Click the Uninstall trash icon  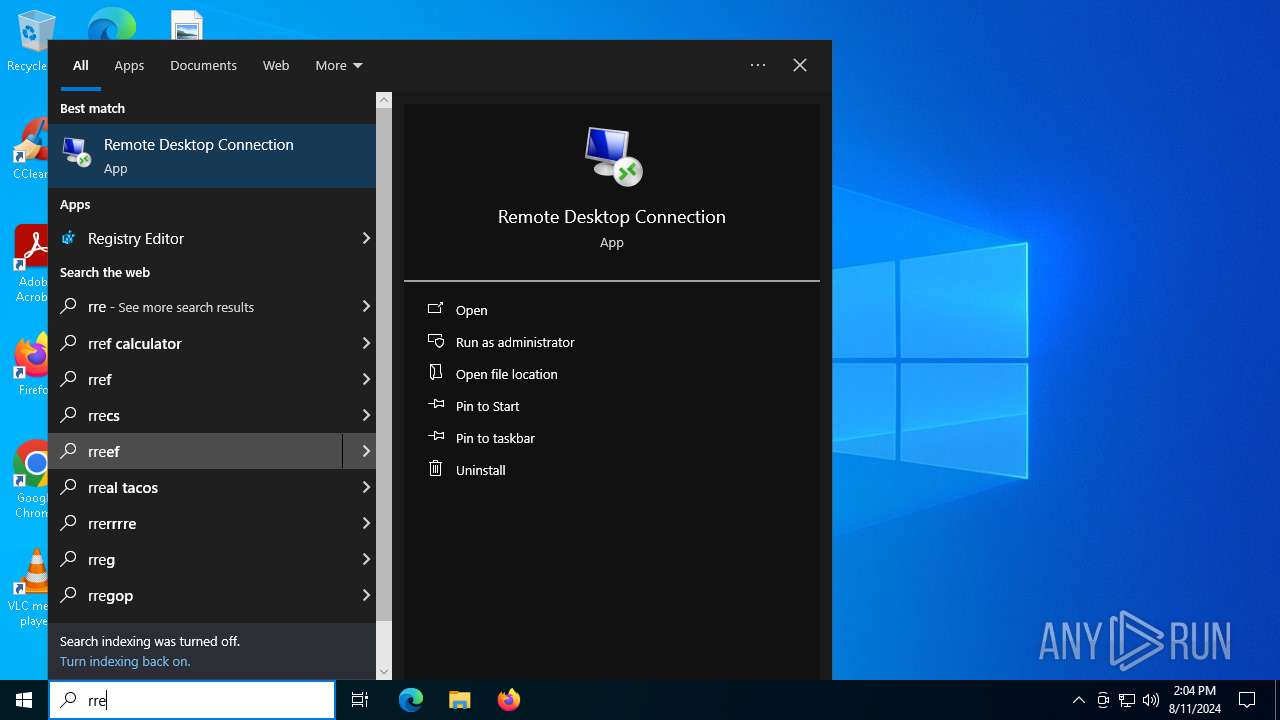click(435, 469)
